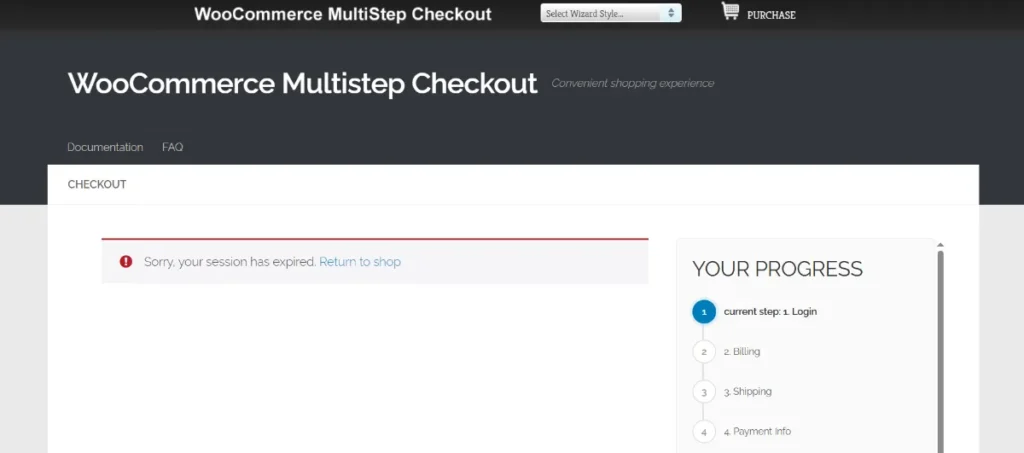Open the Select Wizard Style dropdown
The image size is (1024, 453).
tap(610, 14)
